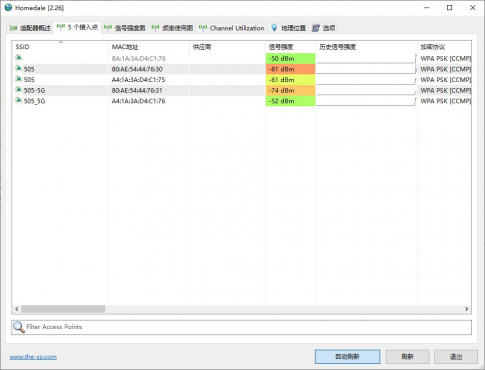Select MAC address 80:AE:54:44:76:30
The height and width of the screenshot is (370, 485).
click(x=137, y=69)
